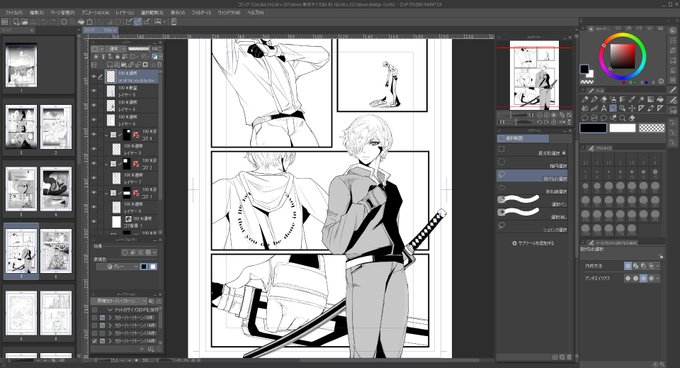The image size is (680, 368).
Task: Choose the 選択ペン sub tool
Action: [x=532, y=201]
